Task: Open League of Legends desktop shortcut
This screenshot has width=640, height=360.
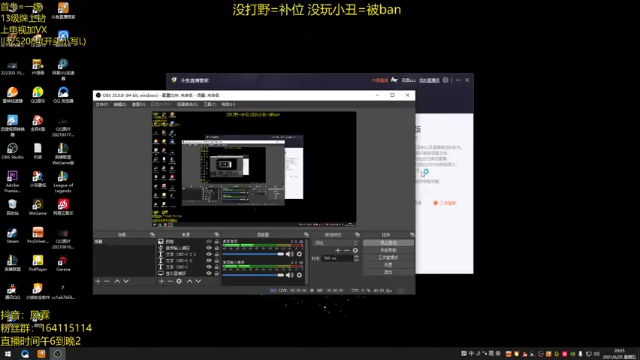Action: click(x=63, y=182)
